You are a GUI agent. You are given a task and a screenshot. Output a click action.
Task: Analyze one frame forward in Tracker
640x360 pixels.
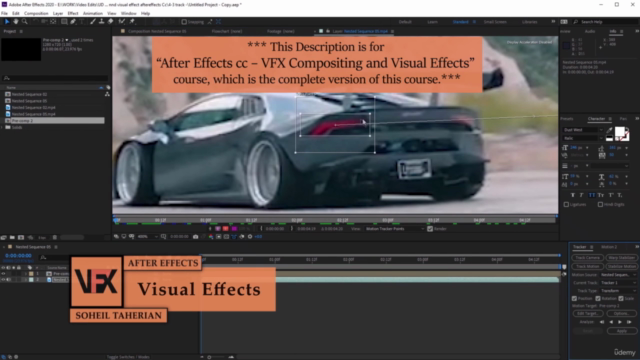pyautogui.click(x=629, y=322)
